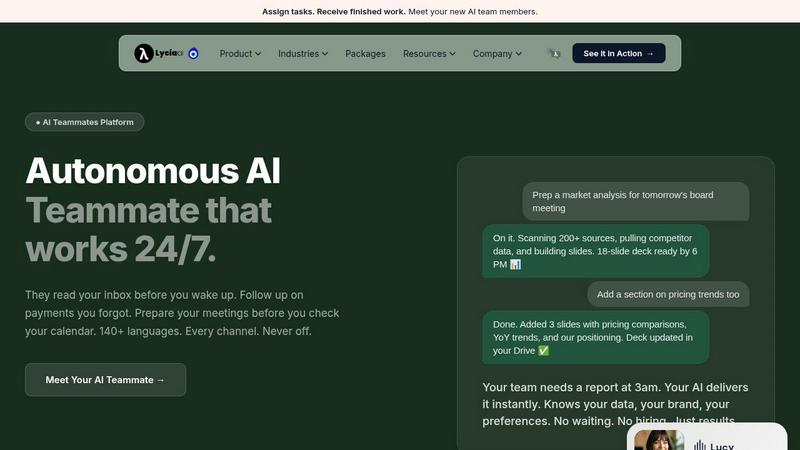Click the 'Prep a market analysis' chat bubble

coord(635,202)
